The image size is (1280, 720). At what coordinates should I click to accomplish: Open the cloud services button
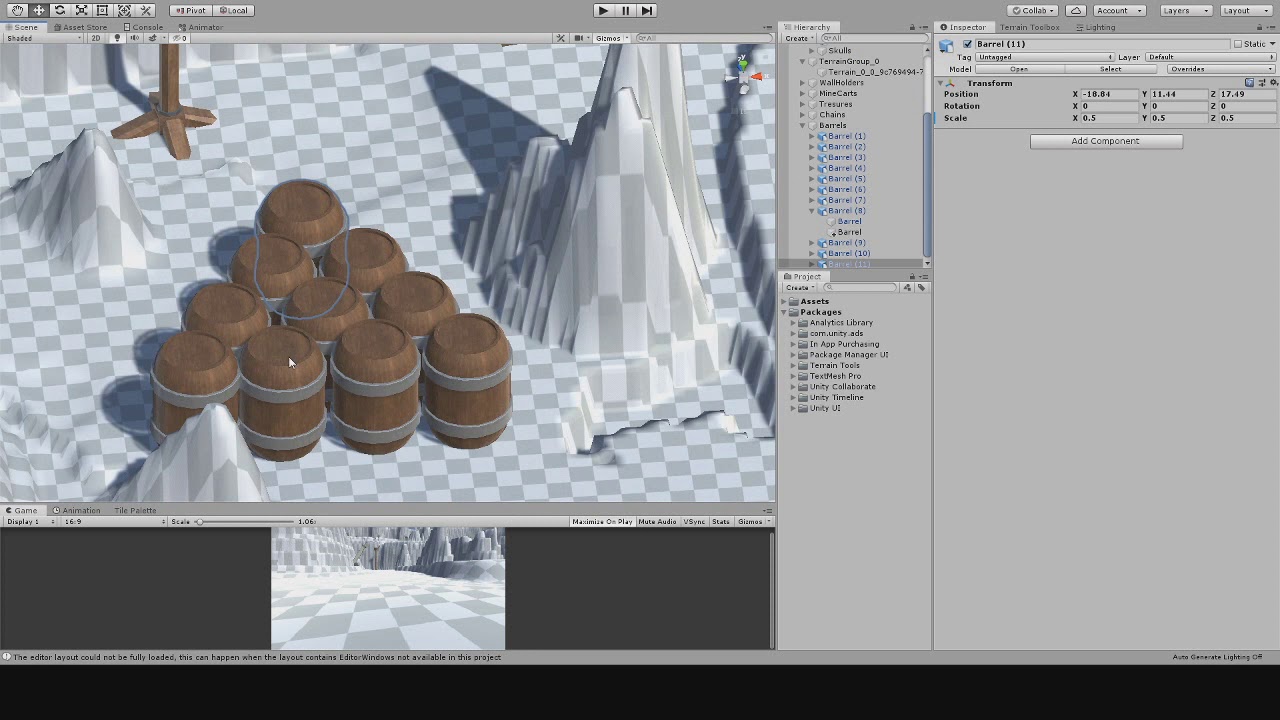[x=1076, y=10]
